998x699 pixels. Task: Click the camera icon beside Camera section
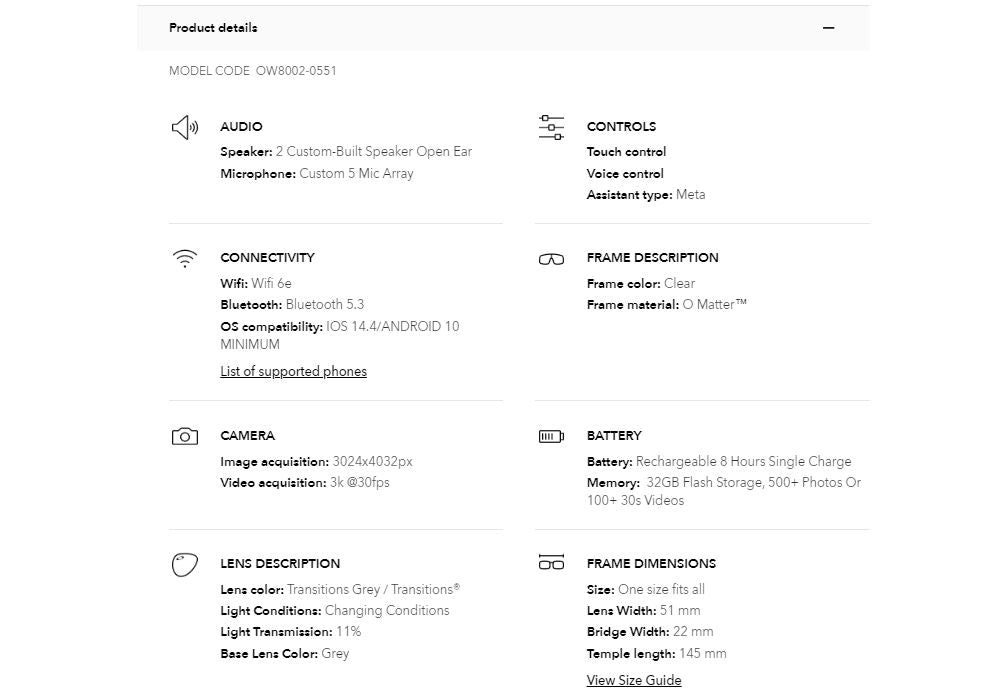(x=184, y=436)
